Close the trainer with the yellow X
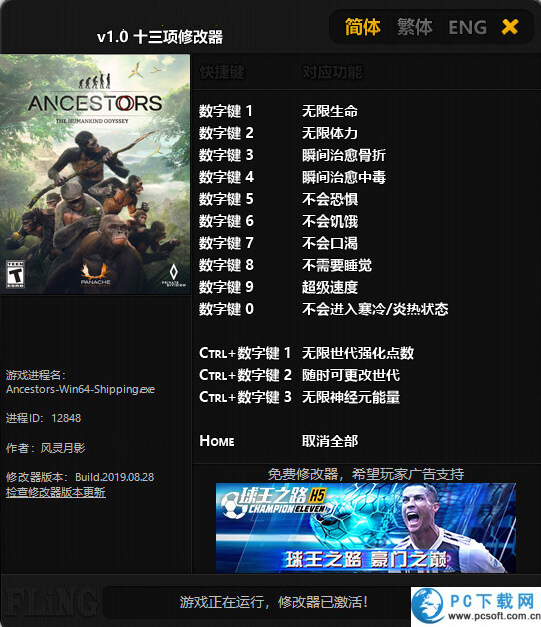Viewport: 541px width, 627px height. point(510,27)
